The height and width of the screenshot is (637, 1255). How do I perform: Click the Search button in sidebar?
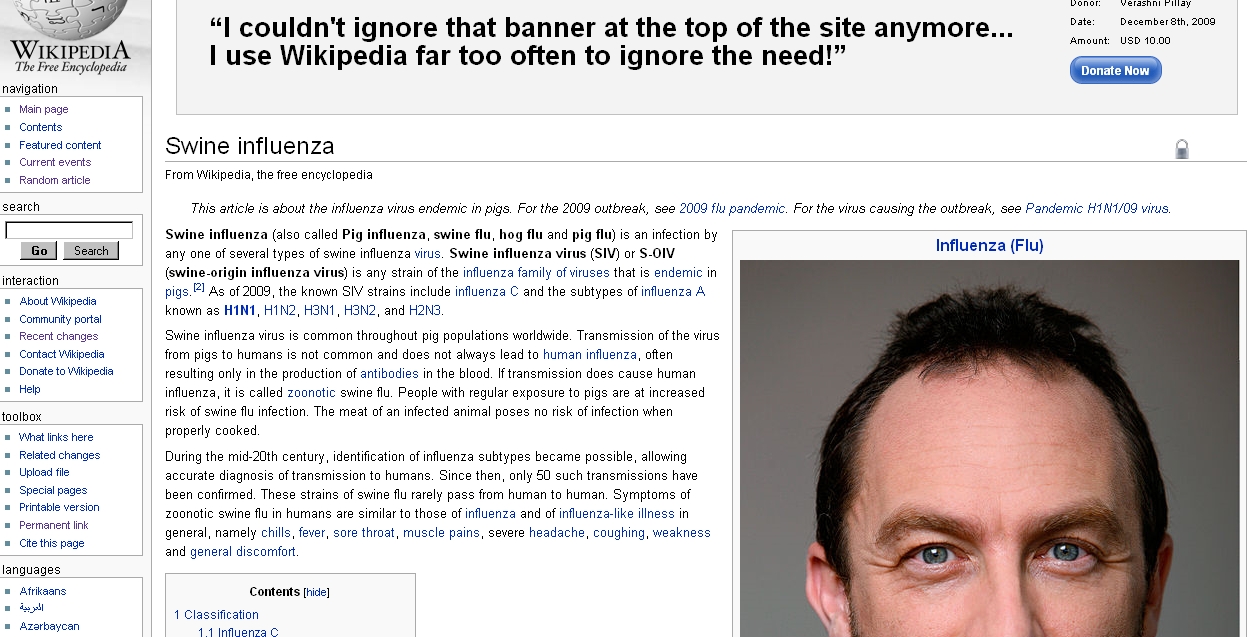tap(91, 251)
